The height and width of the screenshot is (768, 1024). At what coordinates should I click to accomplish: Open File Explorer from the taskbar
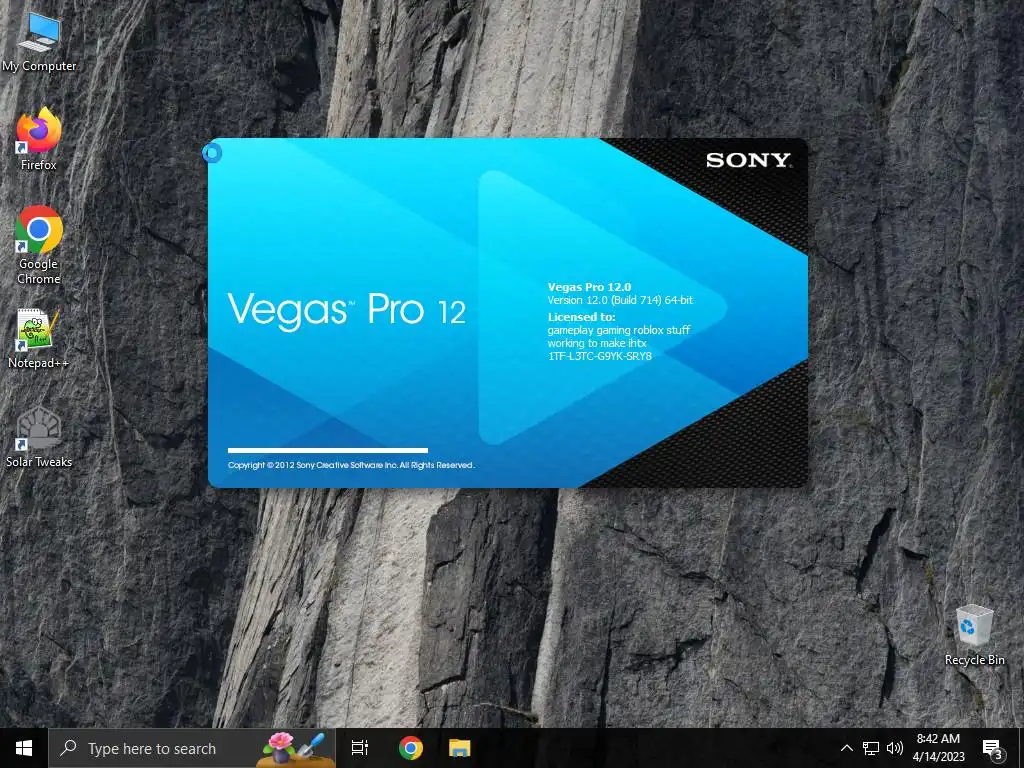tap(460, 748)
